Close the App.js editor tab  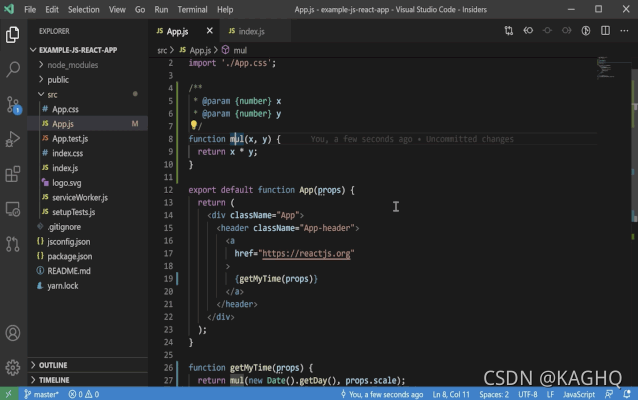pyautogui.click(x=210, y=31)
